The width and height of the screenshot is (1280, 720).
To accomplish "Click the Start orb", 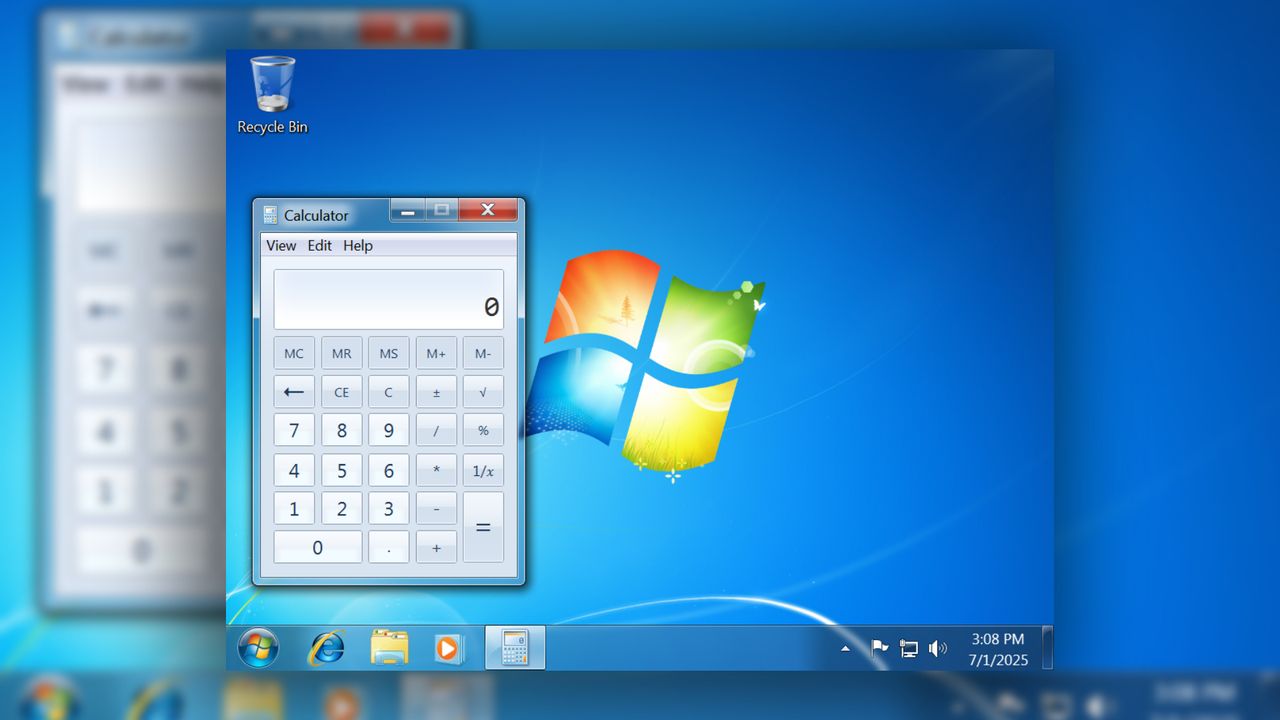I will click(x=259, y=647).
